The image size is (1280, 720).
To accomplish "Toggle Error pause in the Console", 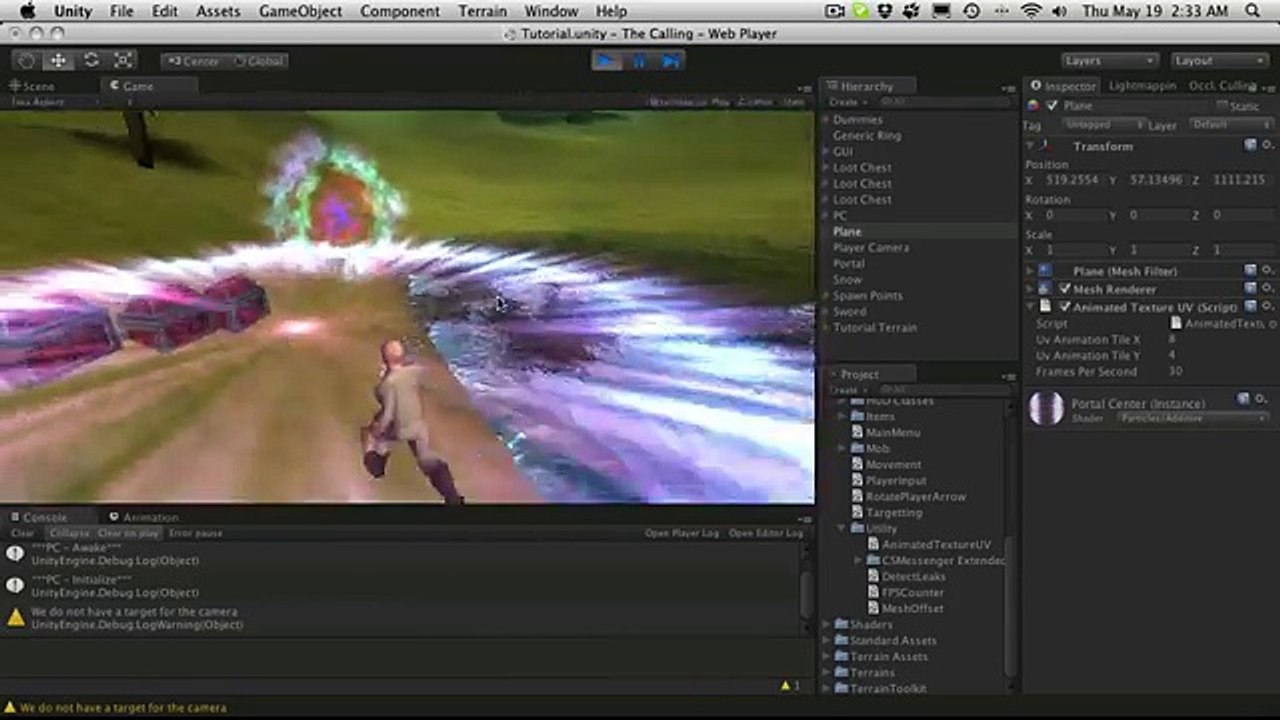I will (196, 534).
